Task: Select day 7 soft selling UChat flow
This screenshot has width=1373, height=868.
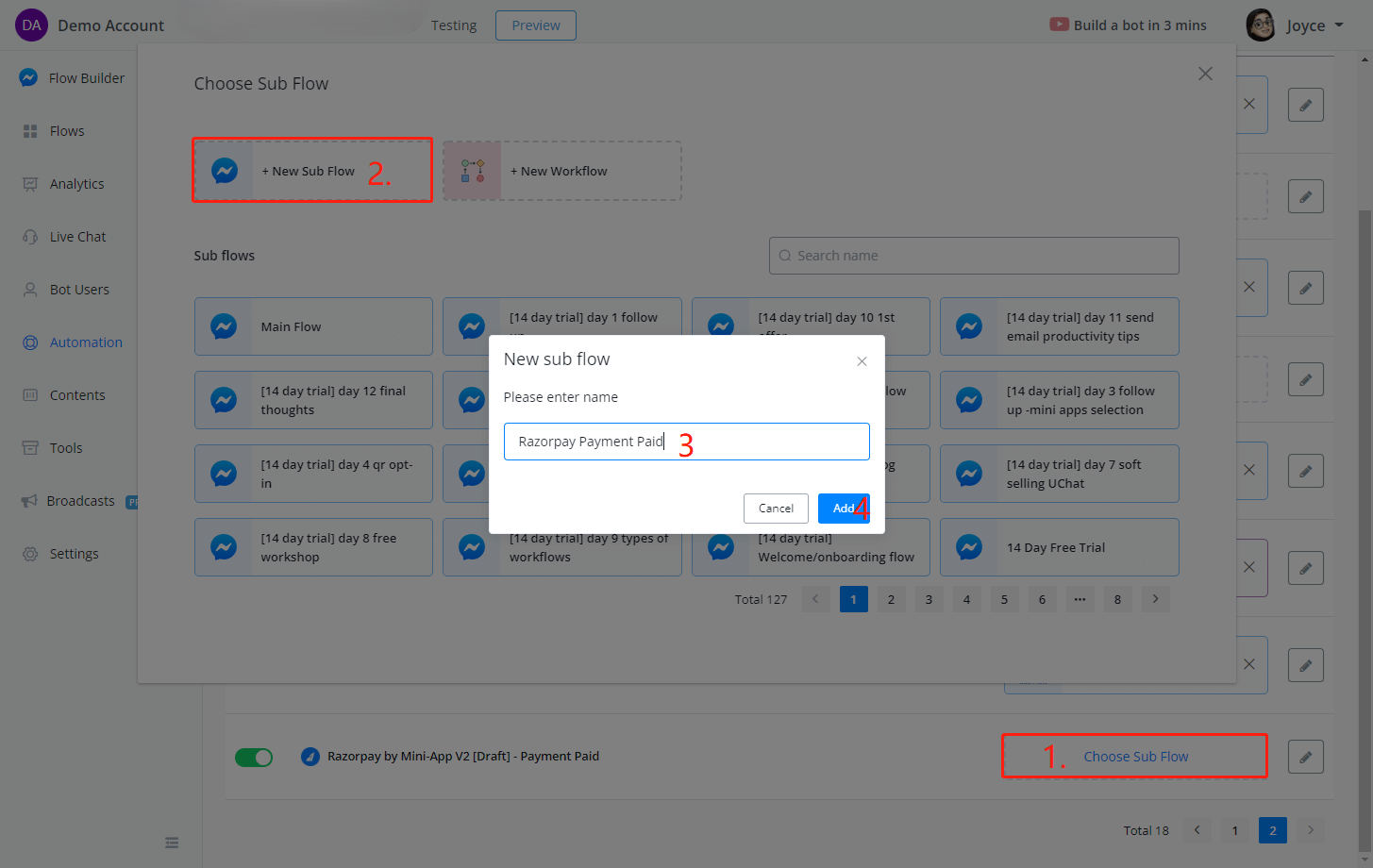Action: point(1059,474)
